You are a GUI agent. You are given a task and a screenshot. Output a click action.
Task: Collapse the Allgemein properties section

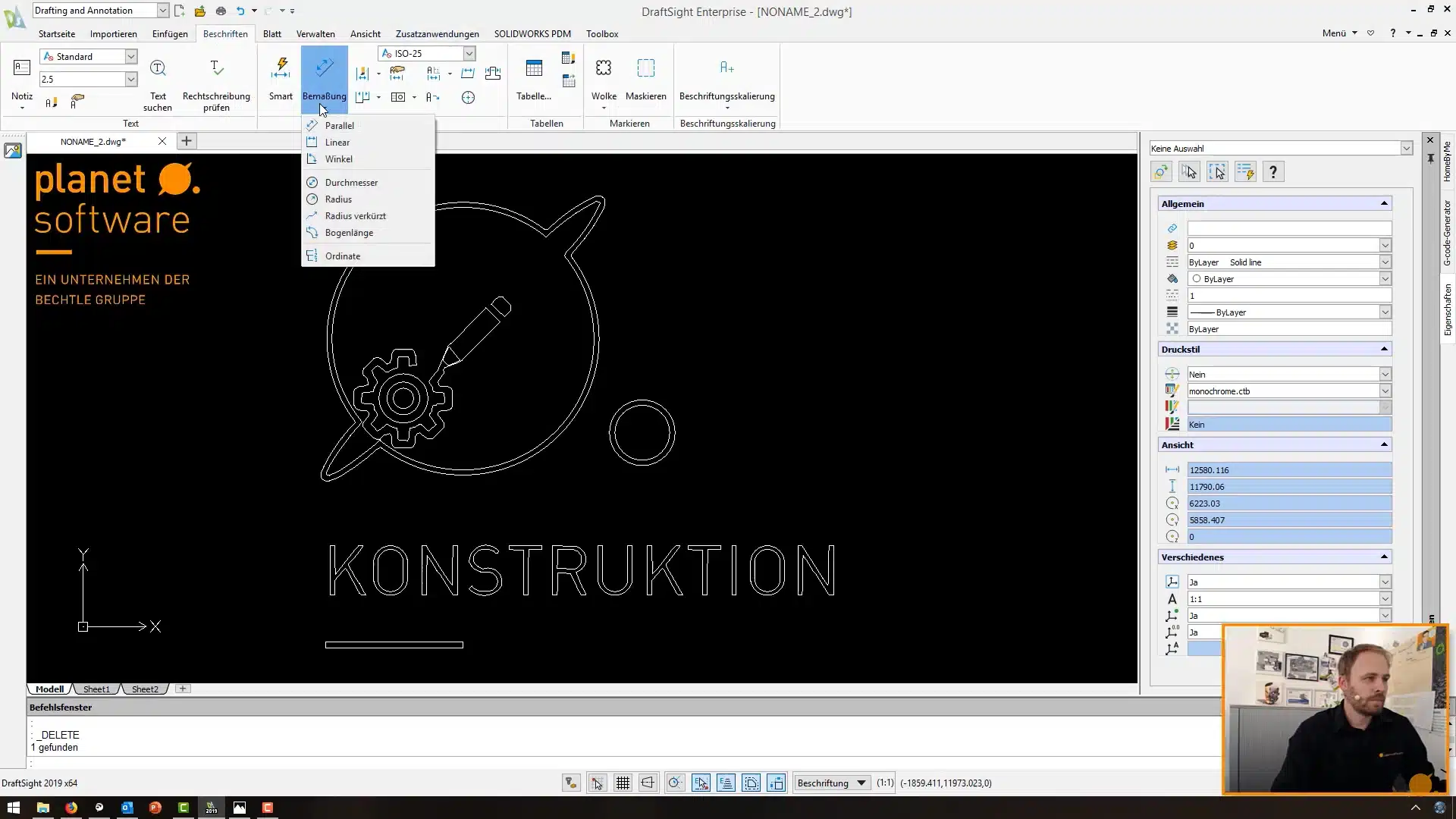tap(1385, 203)
